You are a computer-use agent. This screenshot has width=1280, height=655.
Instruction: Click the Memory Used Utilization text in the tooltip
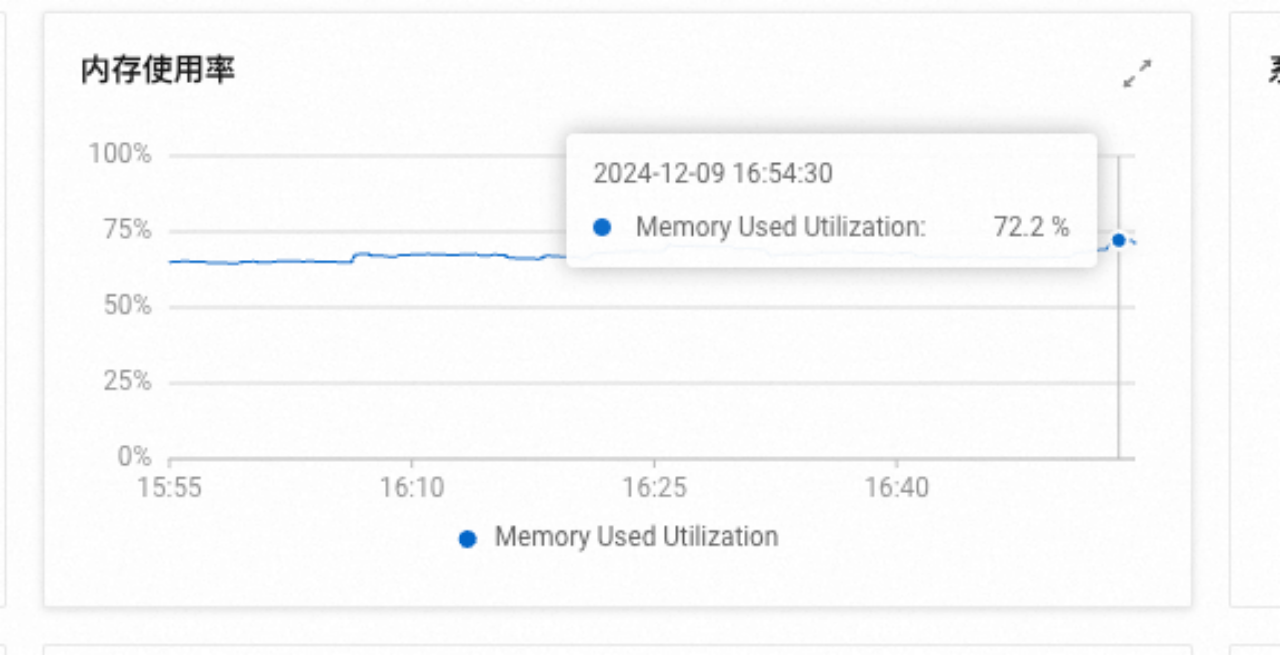click(x=781, y=227)
